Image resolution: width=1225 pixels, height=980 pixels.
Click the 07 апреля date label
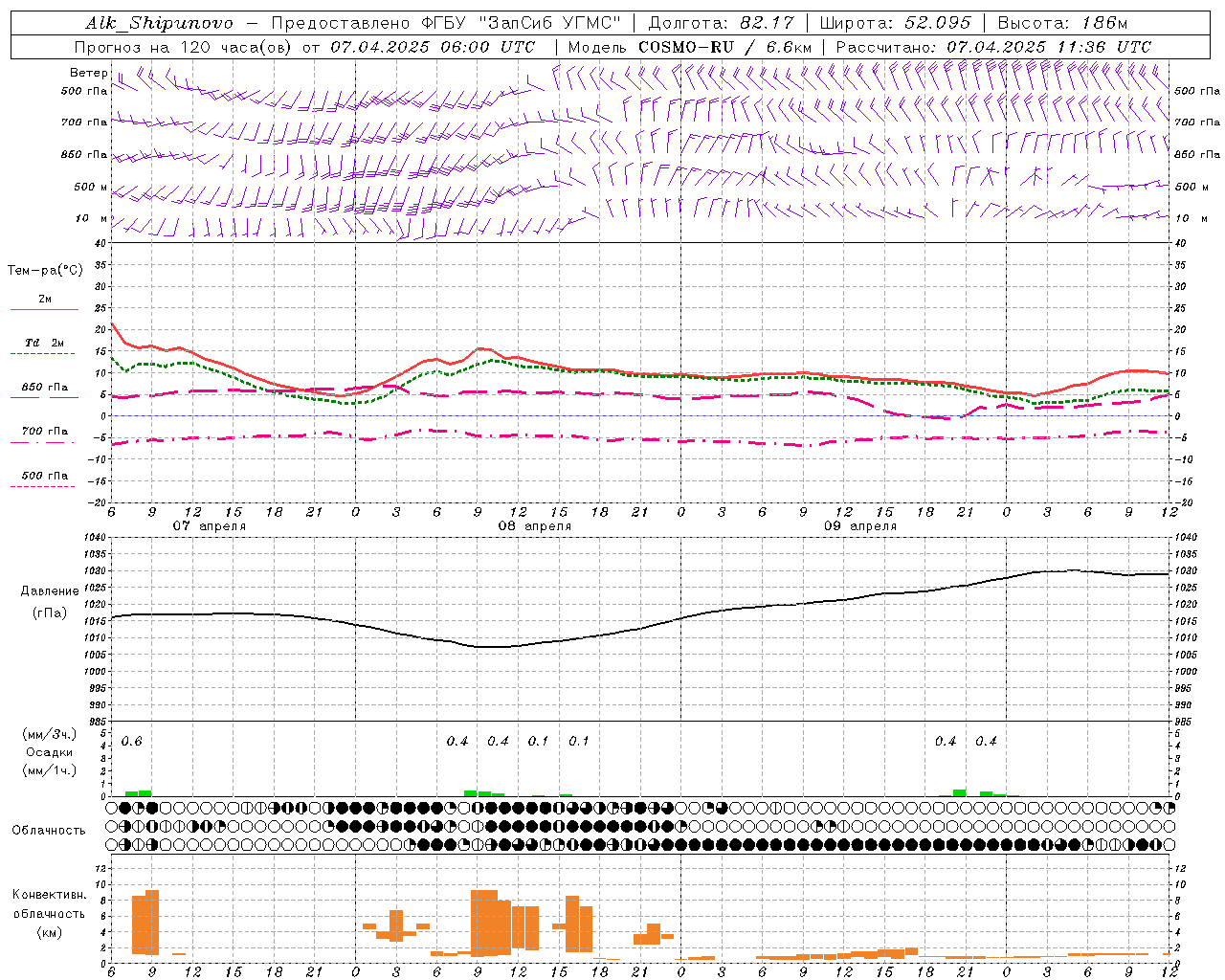coord(209,526)
